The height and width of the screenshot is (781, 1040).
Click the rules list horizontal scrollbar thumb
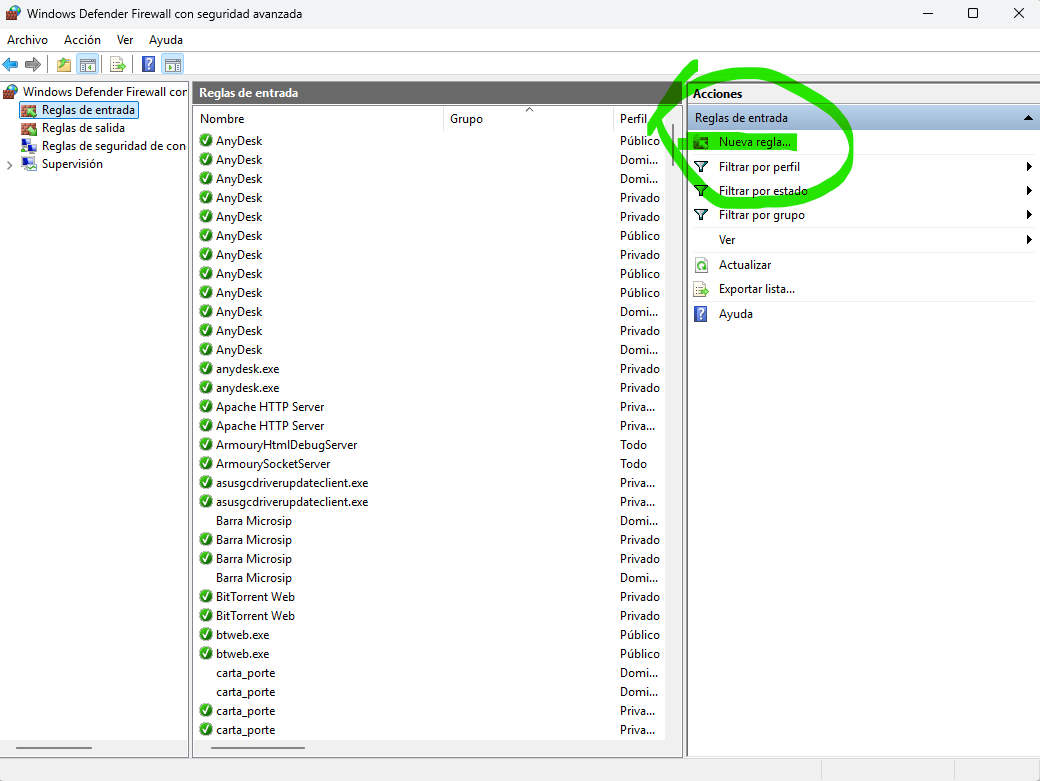(258, 748)
